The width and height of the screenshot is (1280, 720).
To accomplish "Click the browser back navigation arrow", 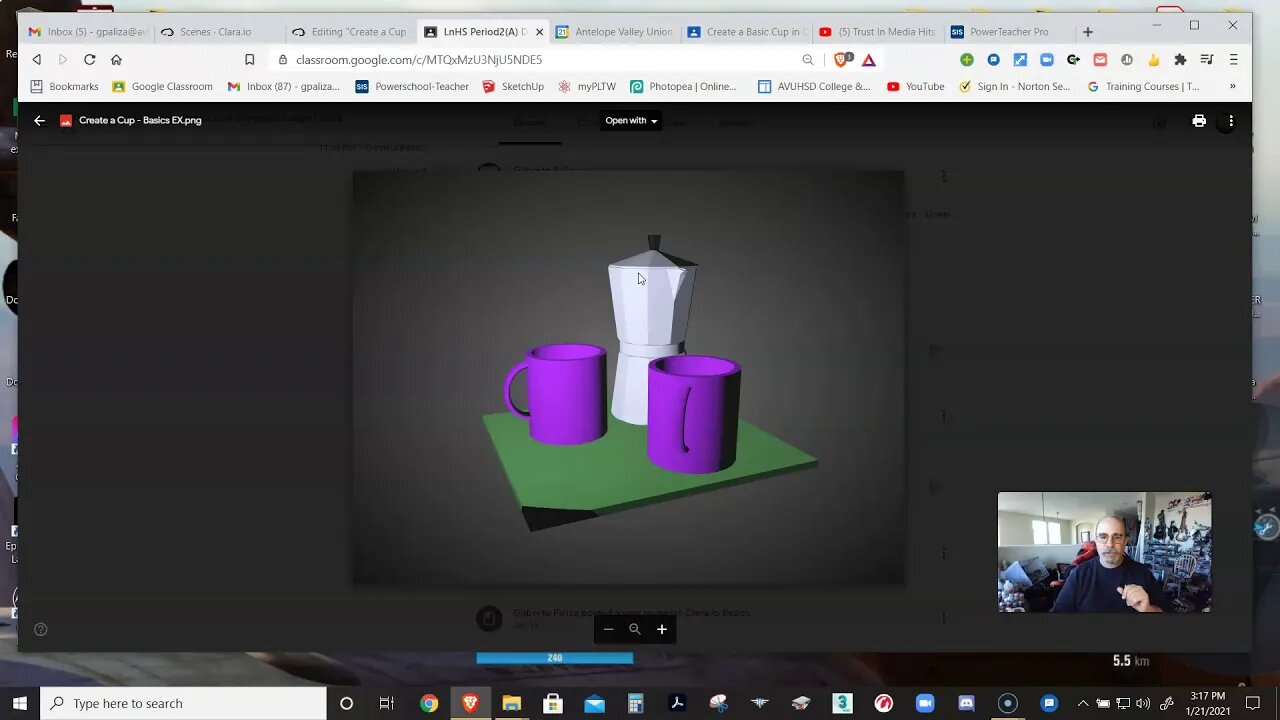I will pyautogui.click(x=37, y=60).
